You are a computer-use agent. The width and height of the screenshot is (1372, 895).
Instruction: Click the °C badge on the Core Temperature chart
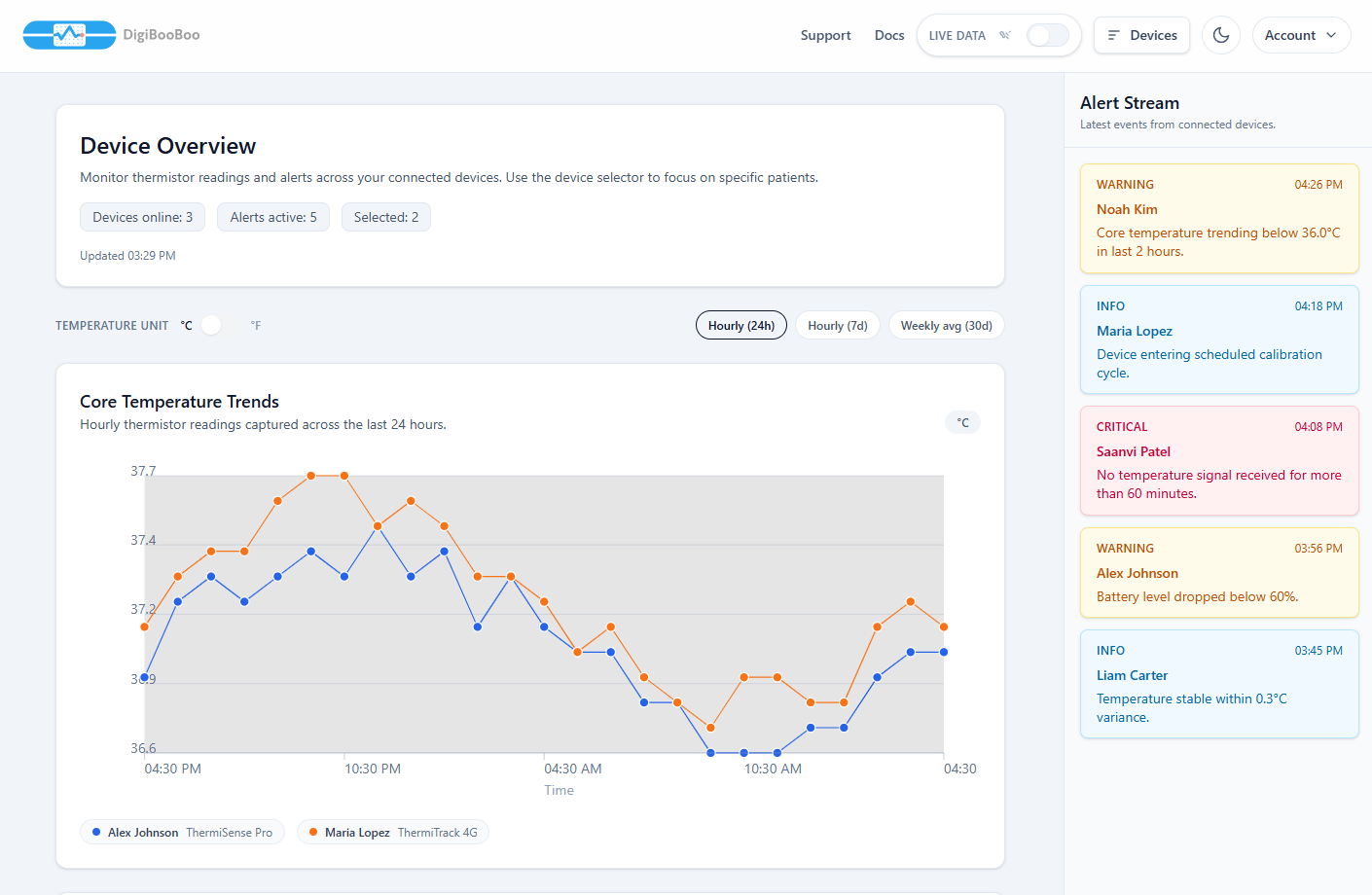pyautogui.click(x=962, y=421)
